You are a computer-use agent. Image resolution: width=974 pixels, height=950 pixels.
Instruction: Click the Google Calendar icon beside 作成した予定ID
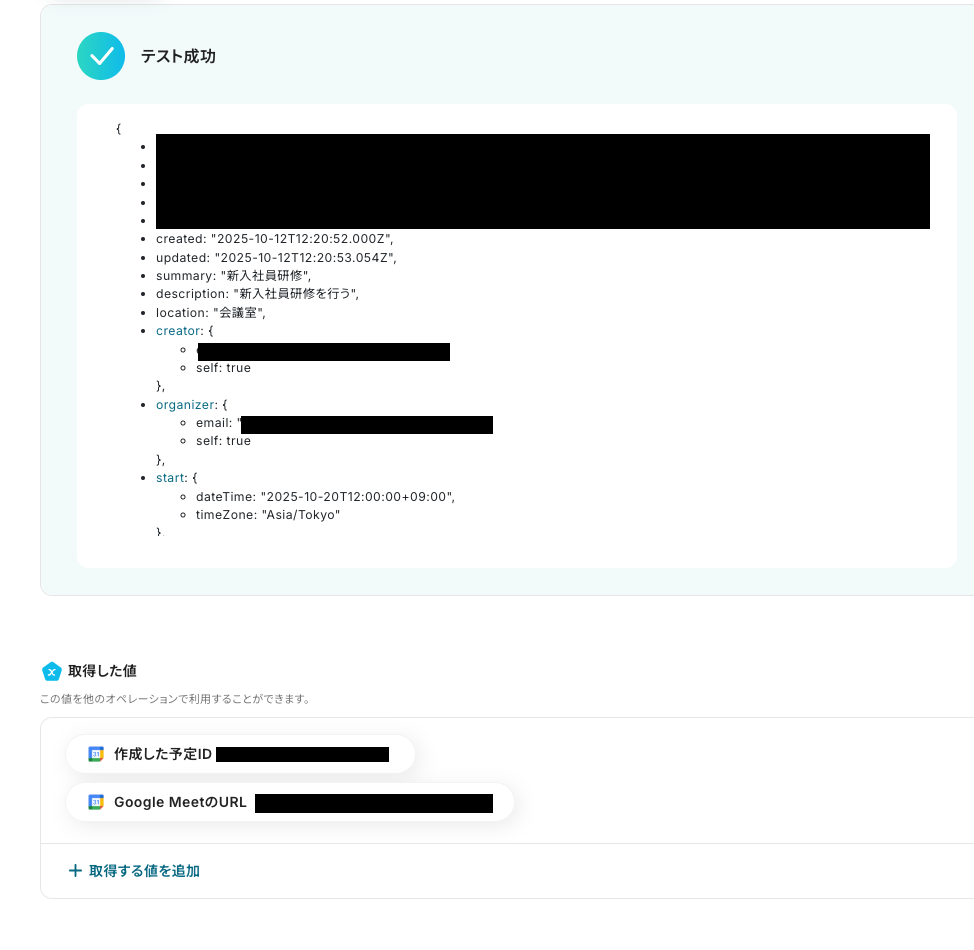[x=96, y=754]
